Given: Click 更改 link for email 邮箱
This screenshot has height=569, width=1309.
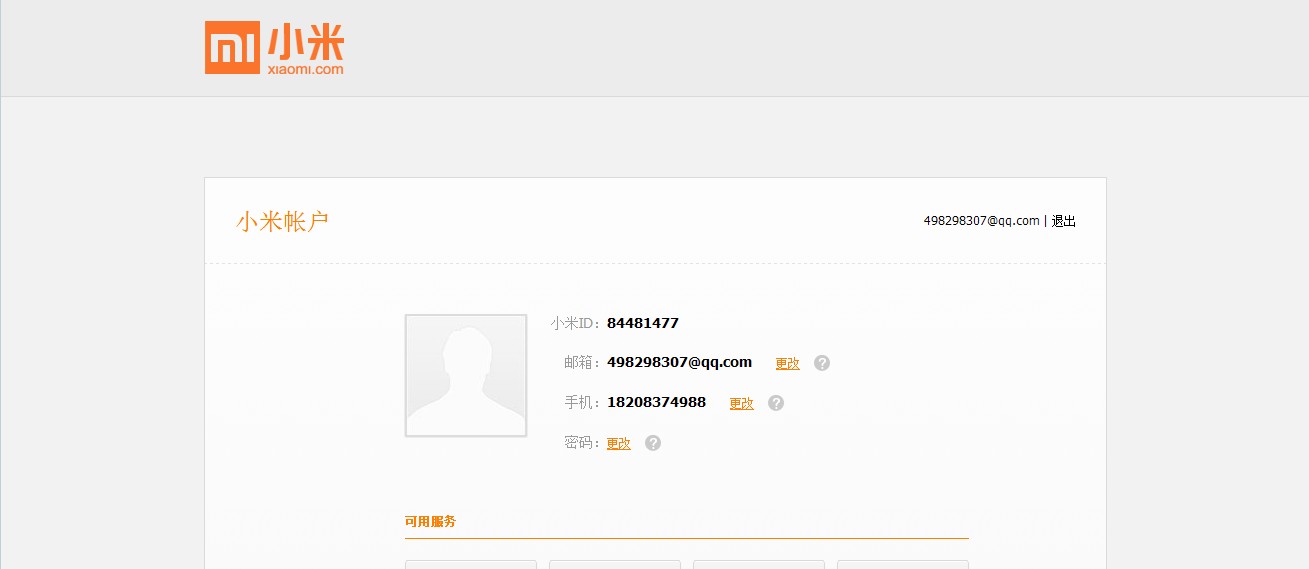Looking at the screenshot, I should (x=788, y=363).
